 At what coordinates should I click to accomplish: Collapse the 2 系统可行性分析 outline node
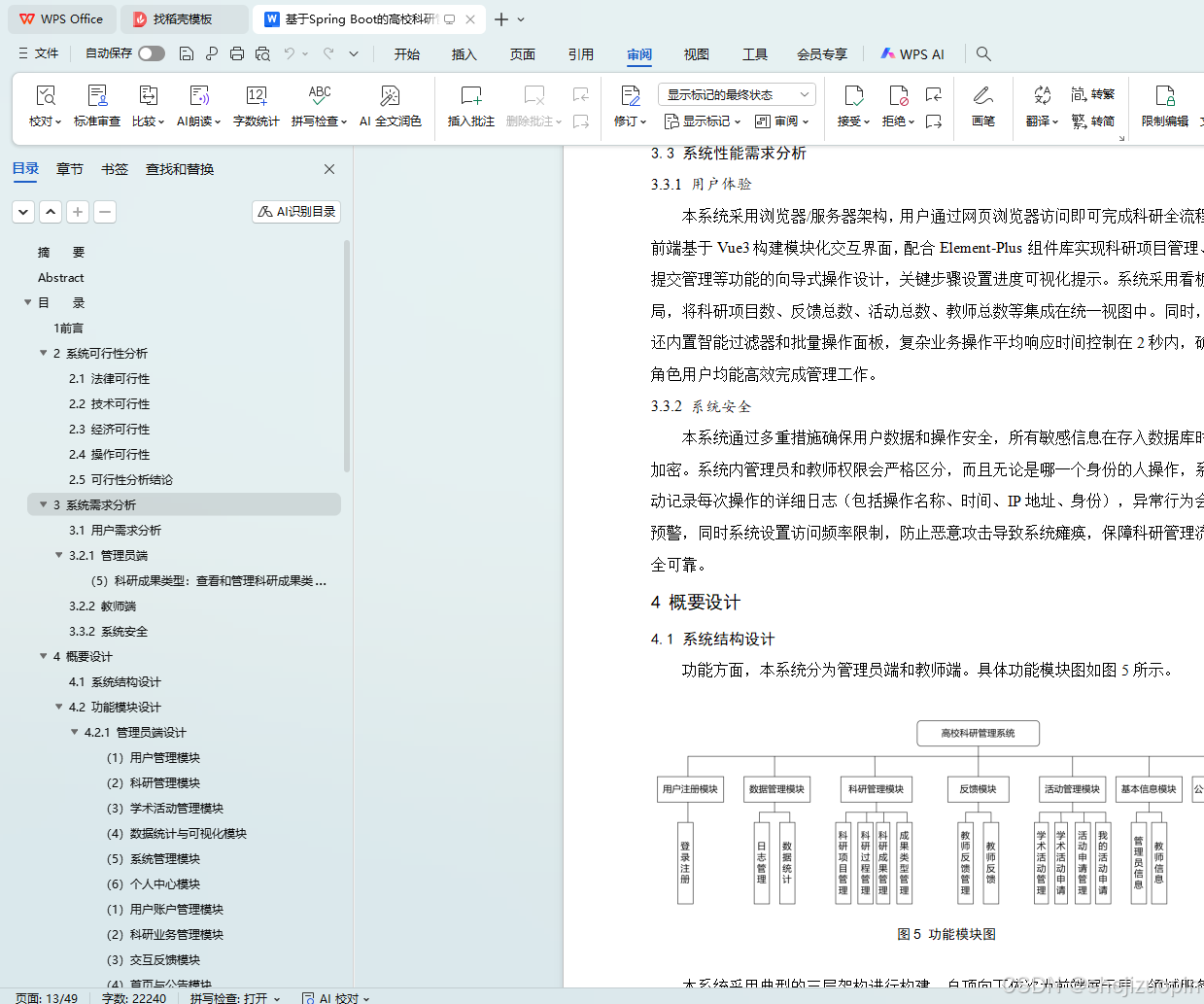click(x=44, y=353)
